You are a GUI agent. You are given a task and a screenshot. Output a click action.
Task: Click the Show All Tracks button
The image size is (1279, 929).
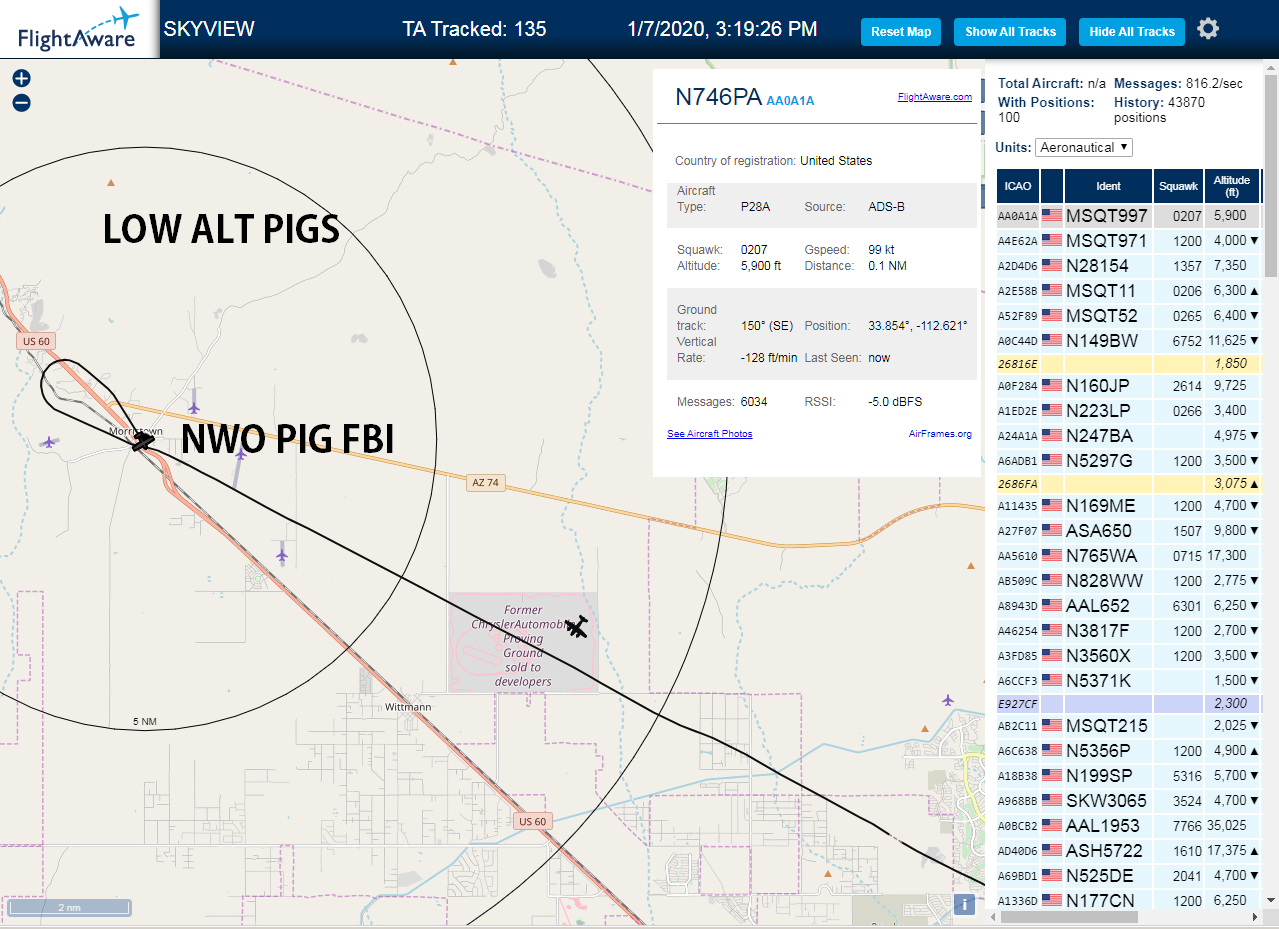tap(1010, 32)
